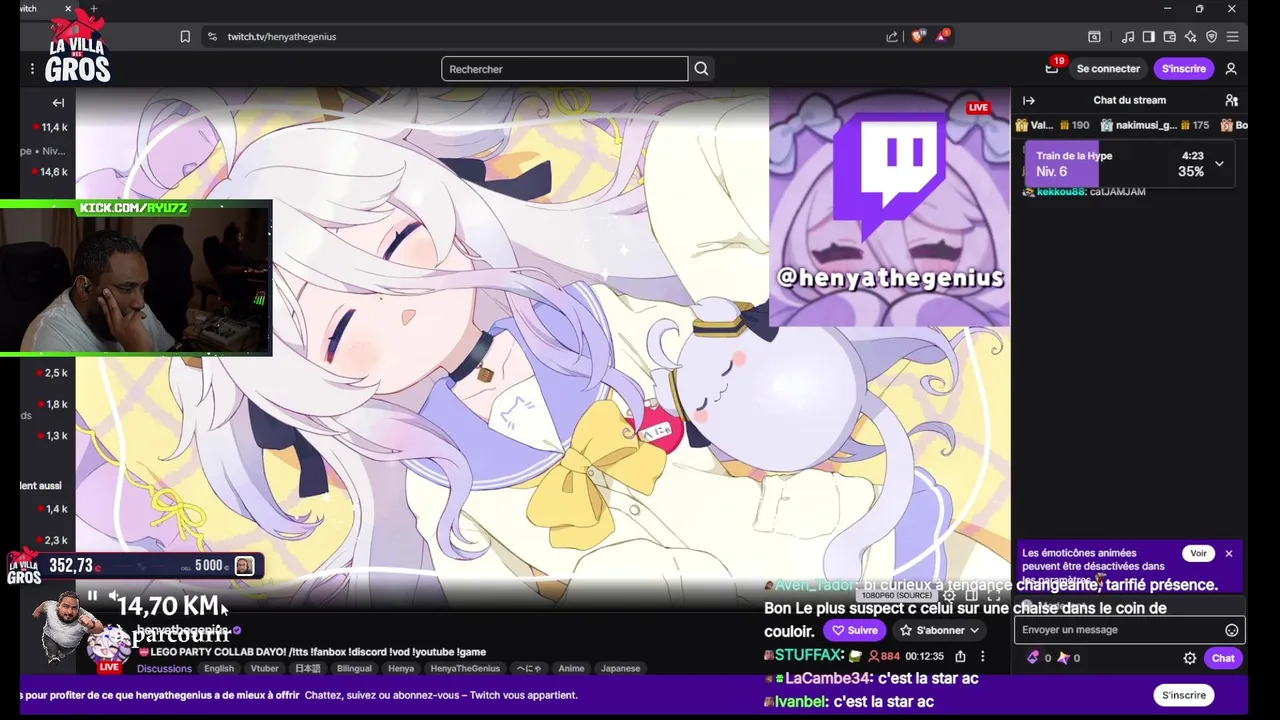Open the emote picker smiley
This screenshot has height=720, width=1280.
pyautogui.click(x=1231, y=630)
